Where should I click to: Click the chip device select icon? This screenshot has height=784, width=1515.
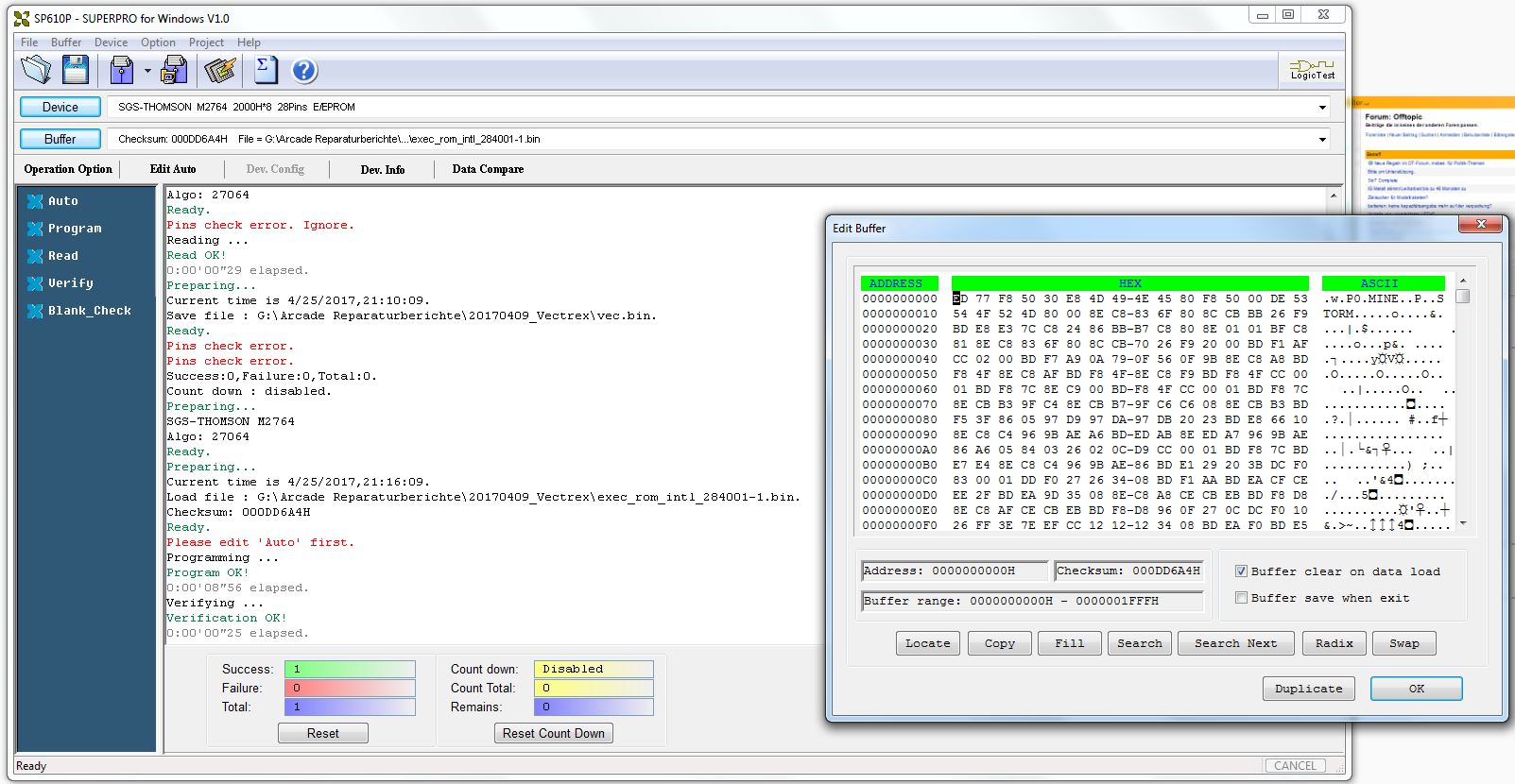[219, 70]
